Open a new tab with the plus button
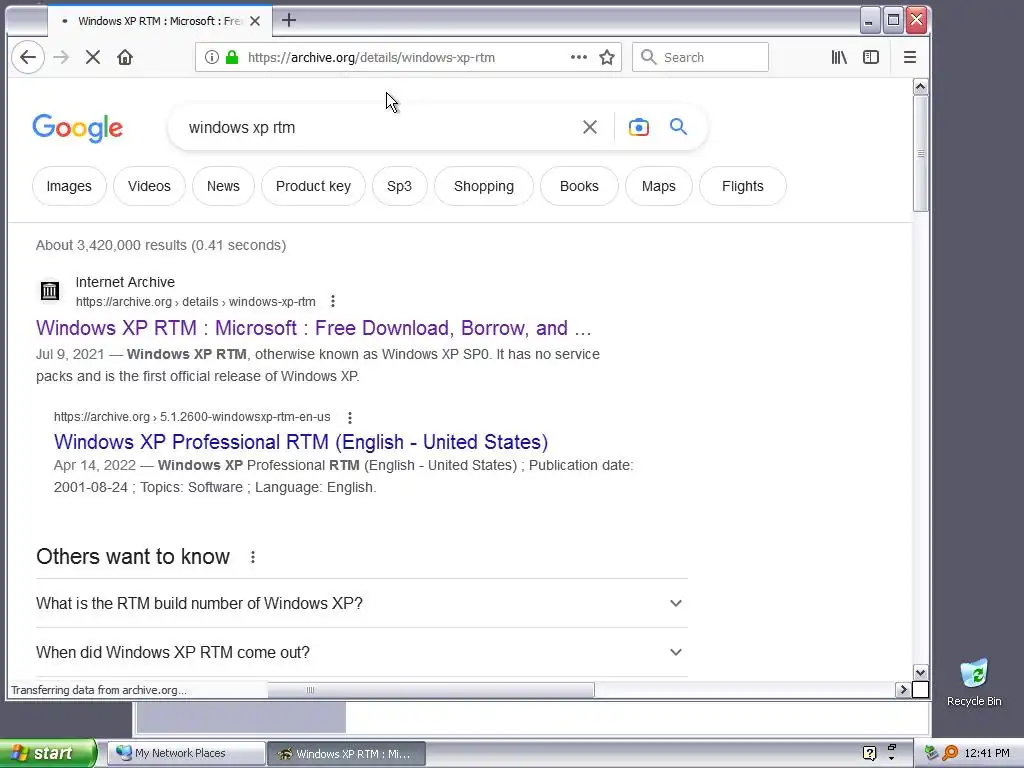The height and width of the screenshot is (768, 1024). pos(289,20)
